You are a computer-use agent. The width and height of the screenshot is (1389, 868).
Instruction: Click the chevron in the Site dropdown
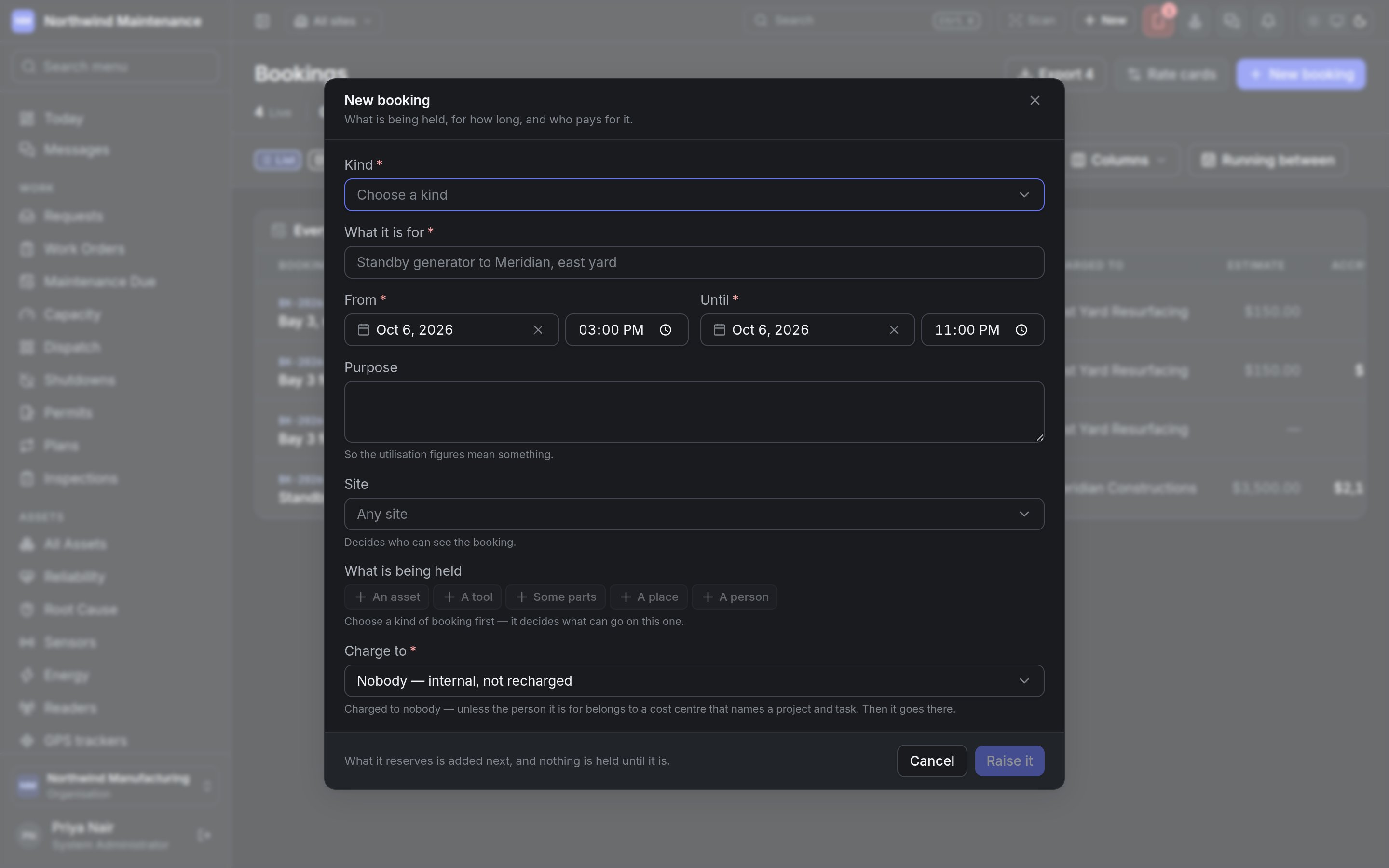click(x=1024, y=514)
